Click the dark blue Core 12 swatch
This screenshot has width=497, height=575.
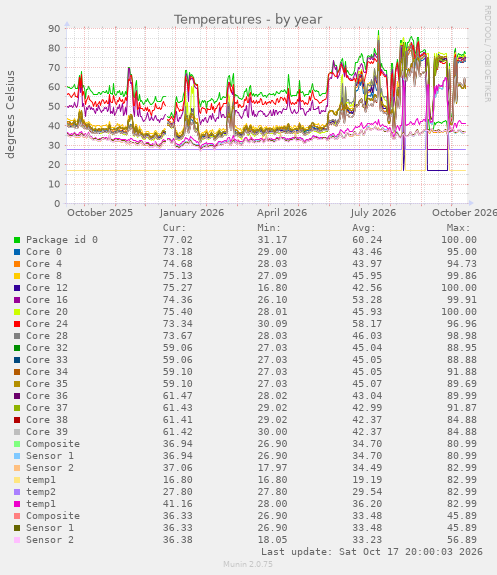(17, 288)
